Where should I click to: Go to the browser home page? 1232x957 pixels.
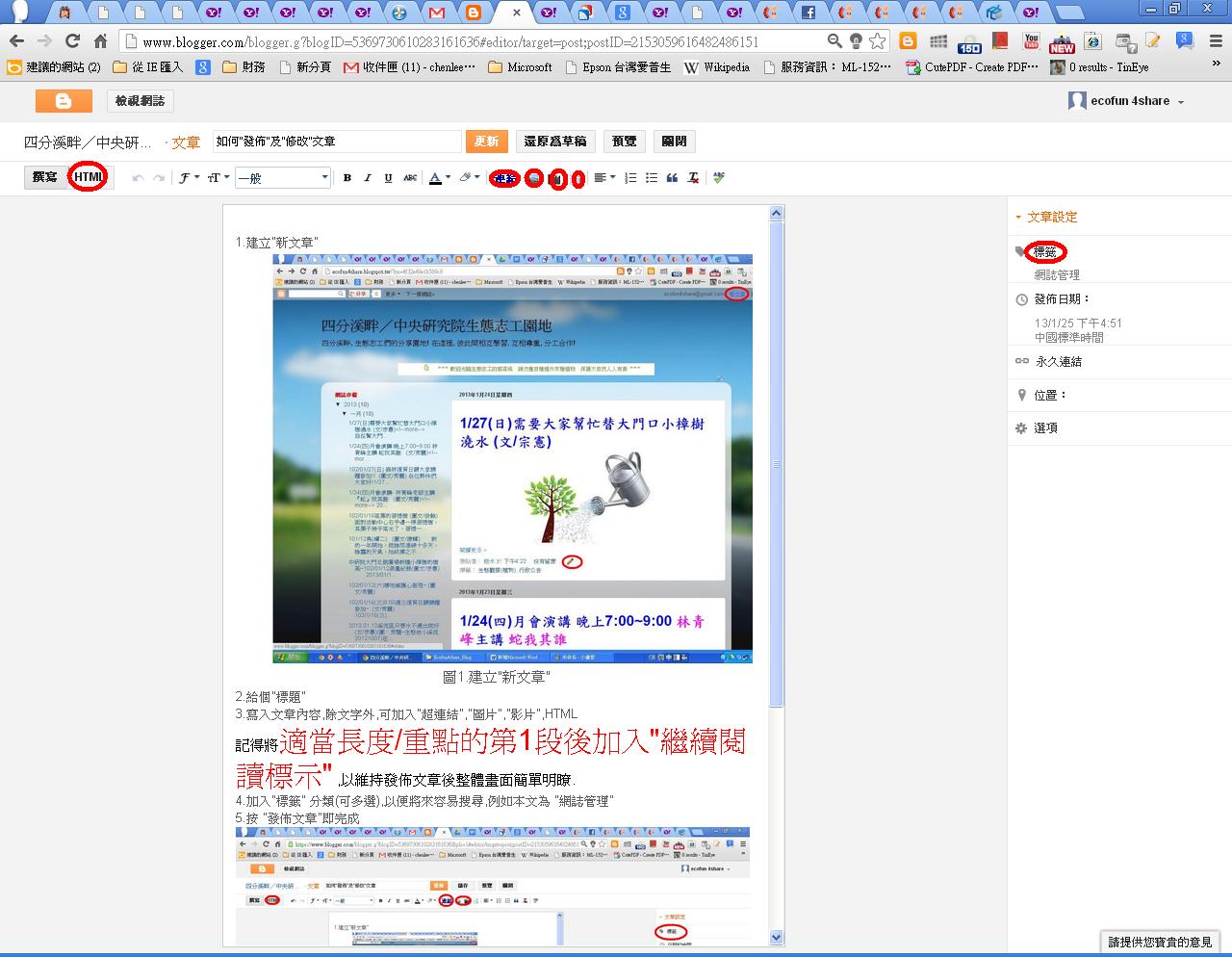(100, 41)
